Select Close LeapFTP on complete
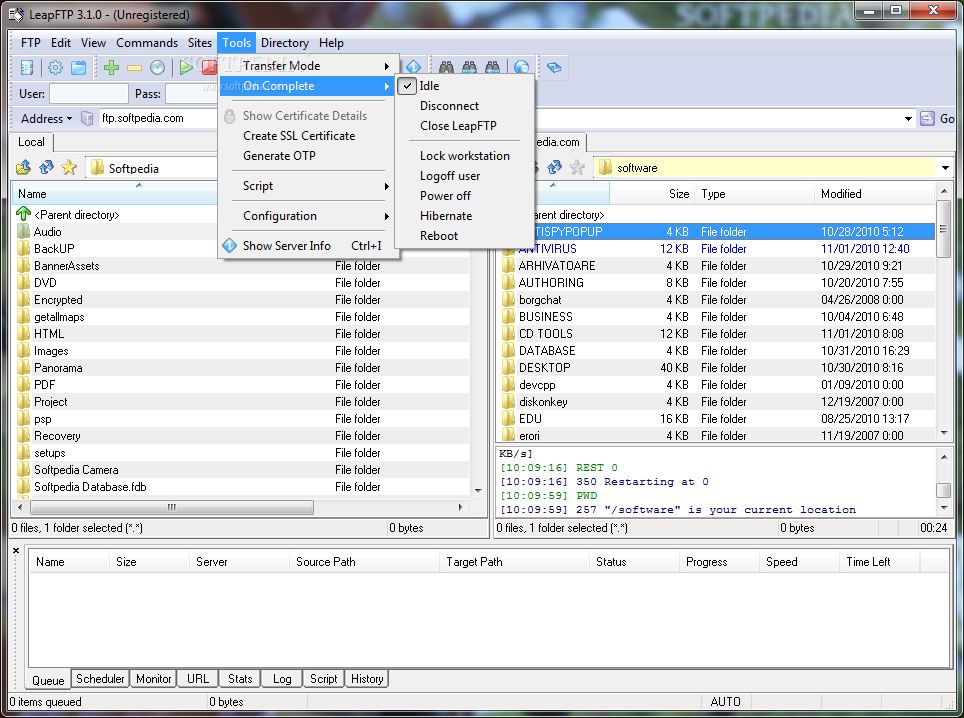The width and height of the screenshot is (964, 718). (464, 125)
